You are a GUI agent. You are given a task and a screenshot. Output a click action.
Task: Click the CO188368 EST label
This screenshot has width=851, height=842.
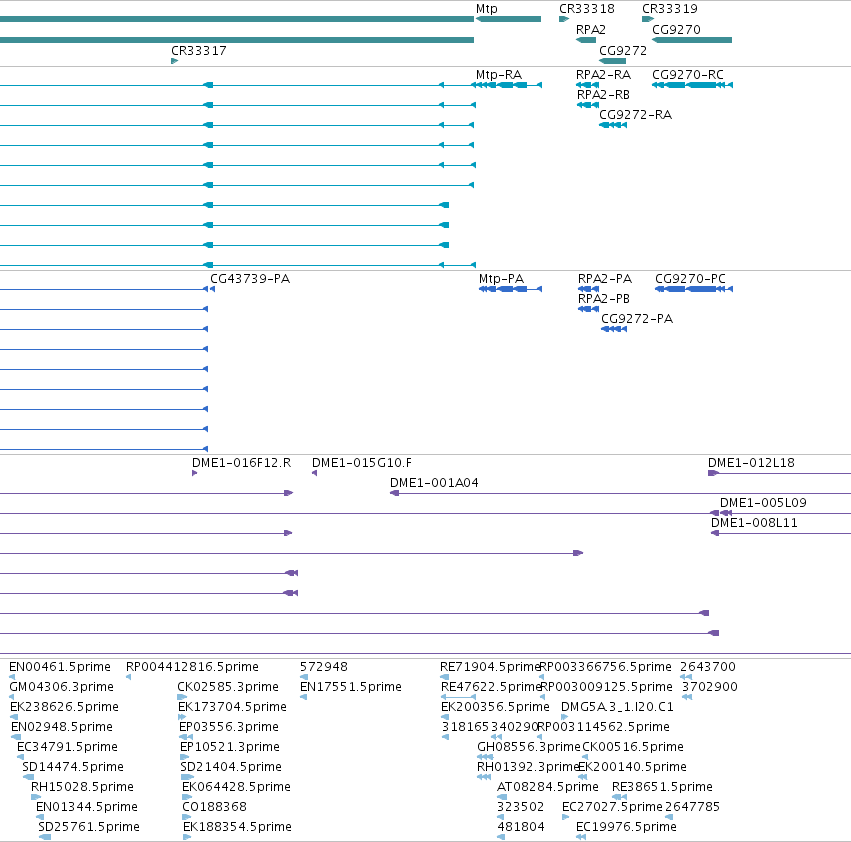click(214, 807)
